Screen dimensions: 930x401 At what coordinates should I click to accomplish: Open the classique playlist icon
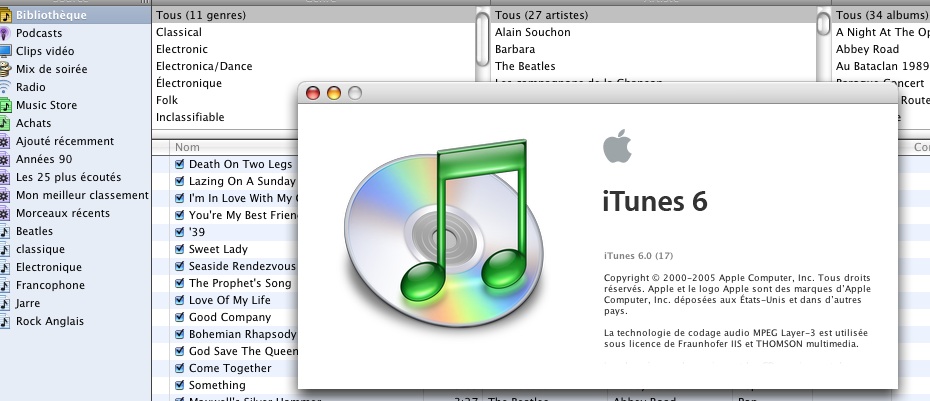pyautogui.click(x=5, y=249)
